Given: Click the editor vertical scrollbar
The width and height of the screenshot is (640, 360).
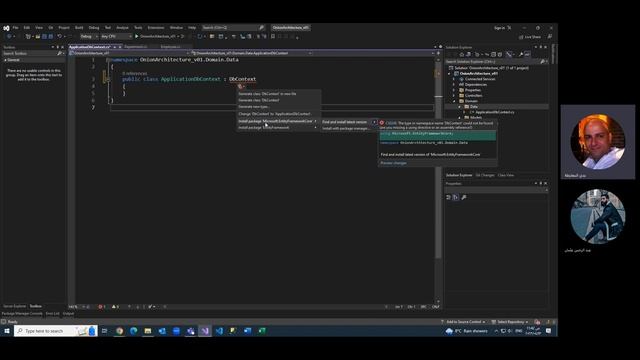Looking at the screenshot, I should point(438,180).
